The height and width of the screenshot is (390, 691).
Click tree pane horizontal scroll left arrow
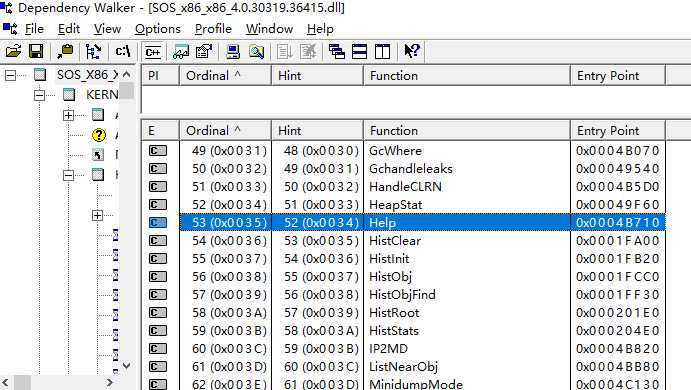[x=6, y=382]
